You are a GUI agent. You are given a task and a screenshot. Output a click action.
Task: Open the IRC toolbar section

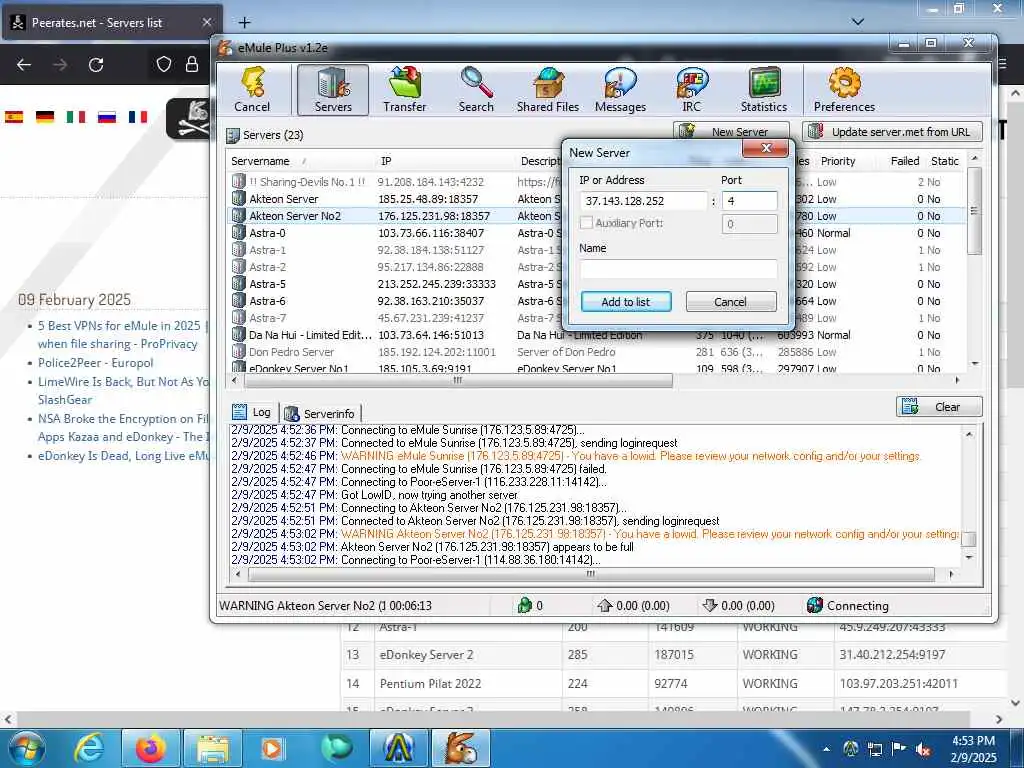coord(692,90)
